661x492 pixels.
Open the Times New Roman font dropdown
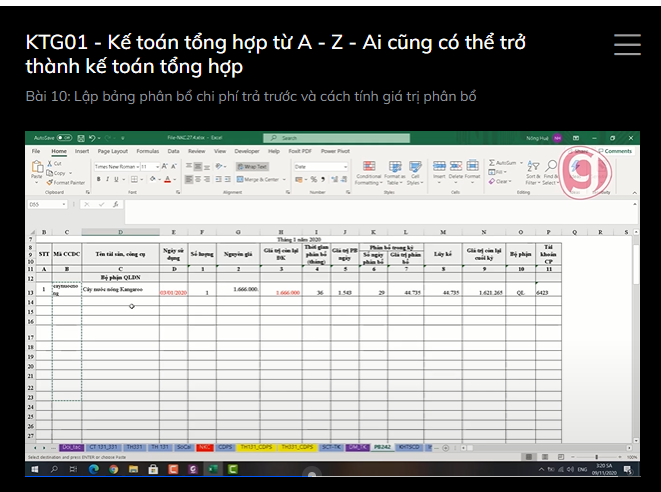coord(118,167)
